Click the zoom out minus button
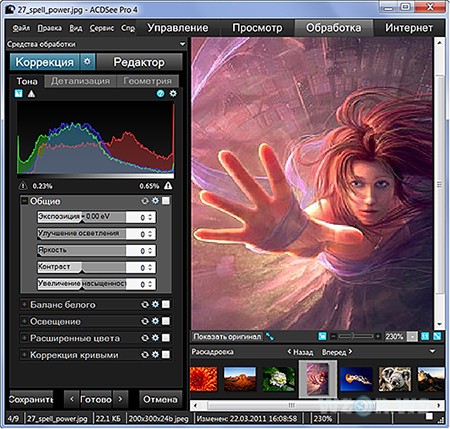 [x=333, y=336]
